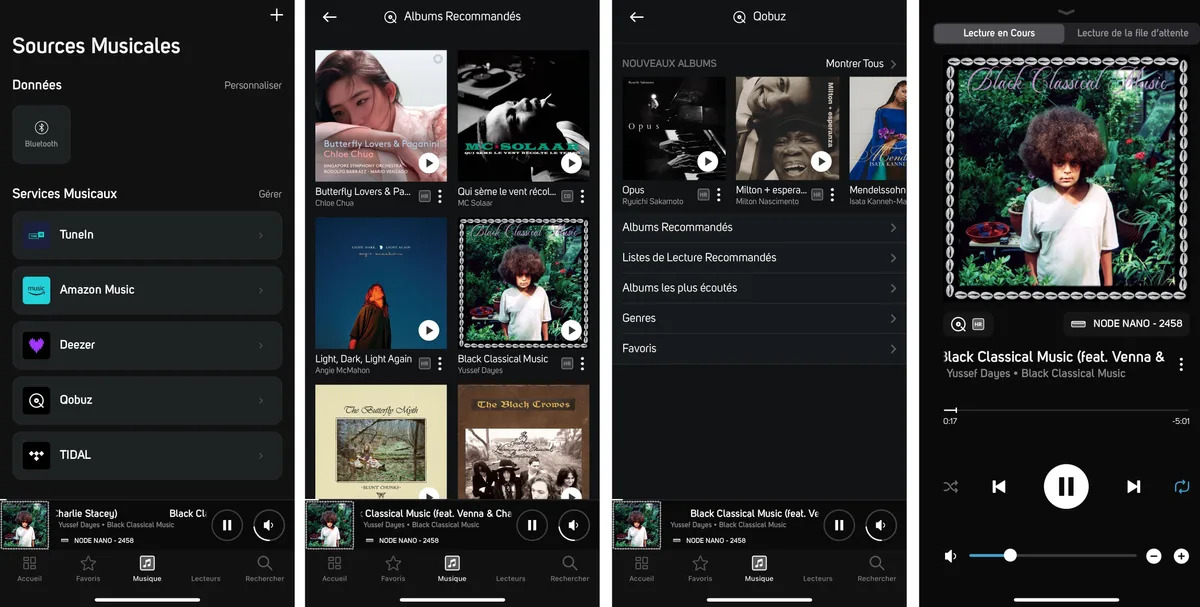Viewport: 1200px width, 607px height.
Task: Play the Light, Dark, Light Again album
Action: [x=428, y=330]
